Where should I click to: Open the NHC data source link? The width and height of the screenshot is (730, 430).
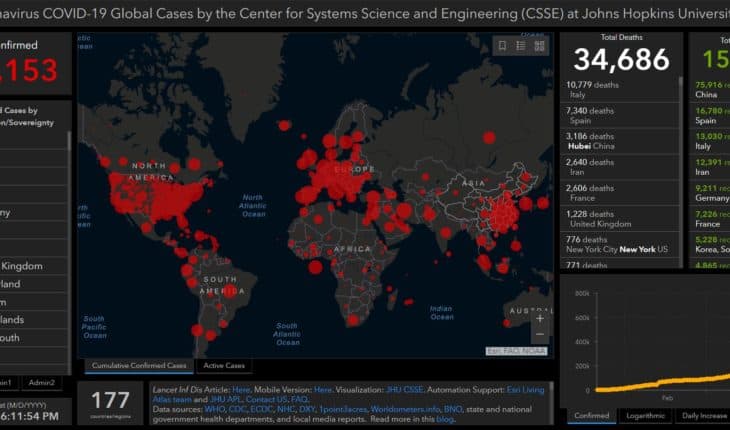tap(286, 410)
